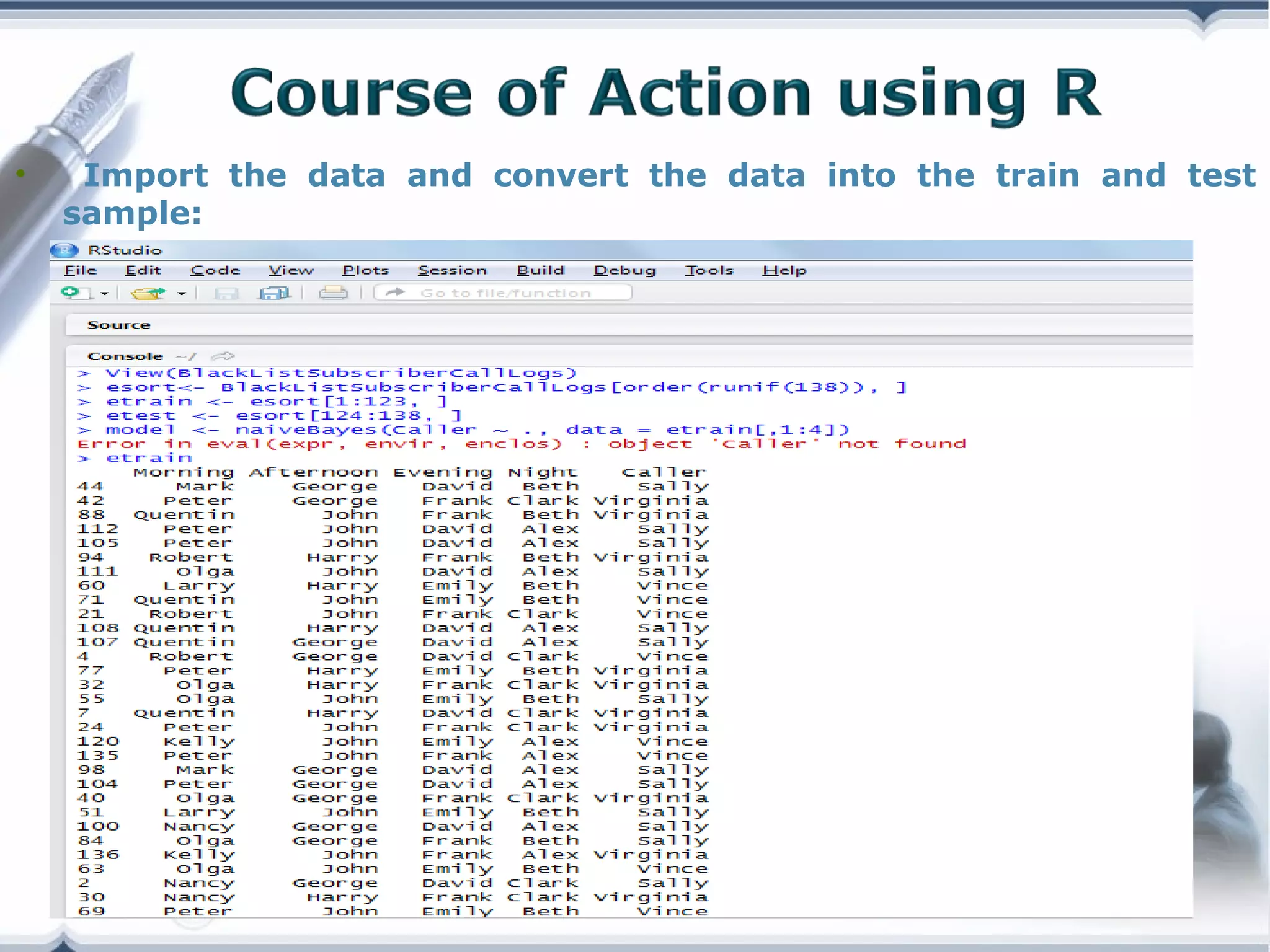Click row number 69 in output
The width and height of the screenshot is (1270, 952).
point(91,912)
